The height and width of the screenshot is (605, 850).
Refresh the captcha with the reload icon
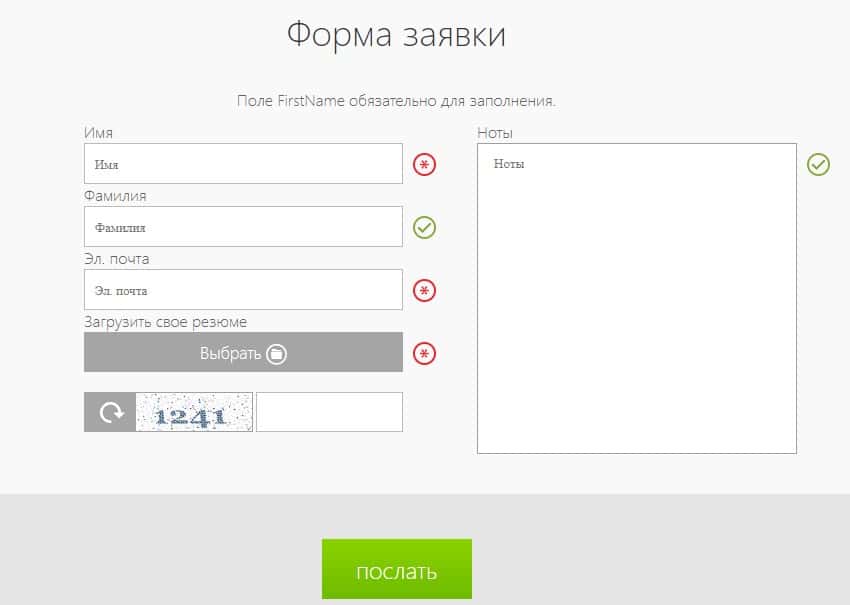[x=110, y=412]
